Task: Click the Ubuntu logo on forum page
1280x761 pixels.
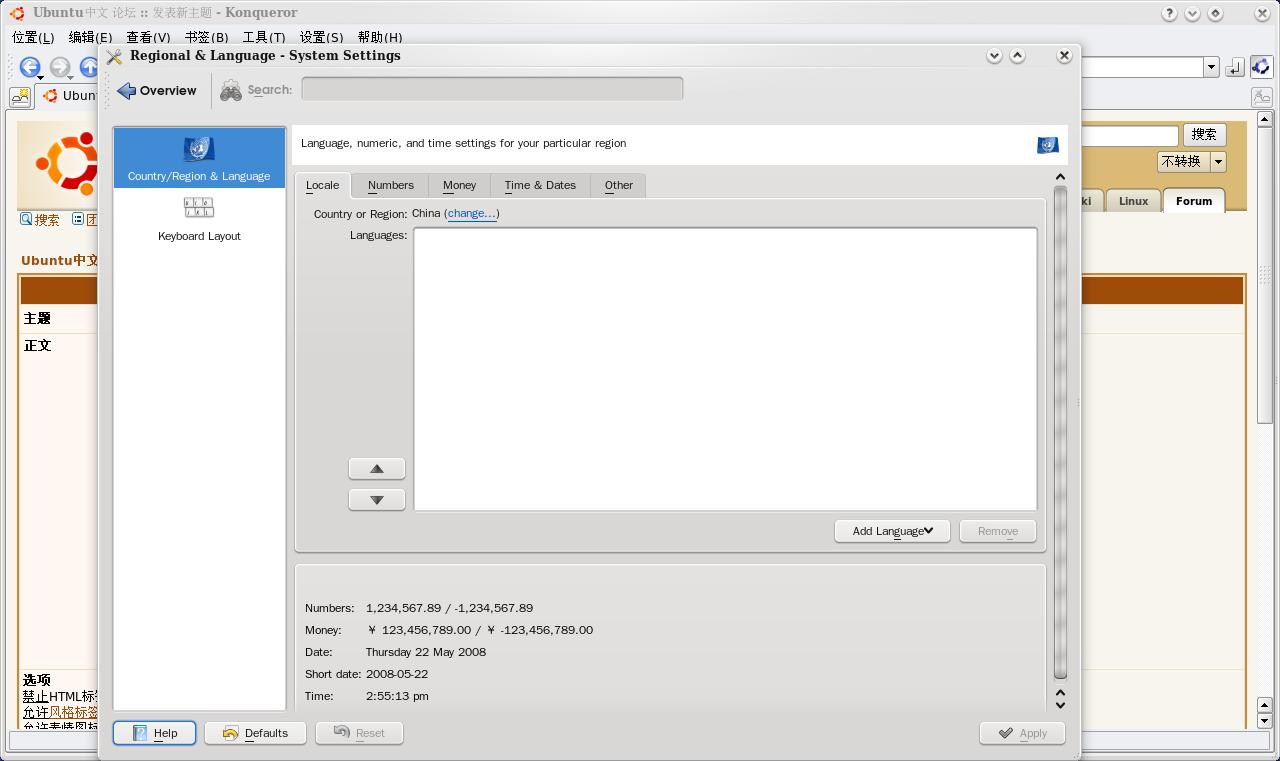Action: coord(66,162)
